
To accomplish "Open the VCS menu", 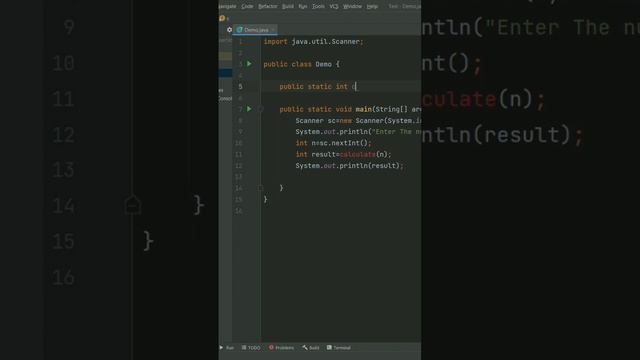I will click(x=334, y=7).
